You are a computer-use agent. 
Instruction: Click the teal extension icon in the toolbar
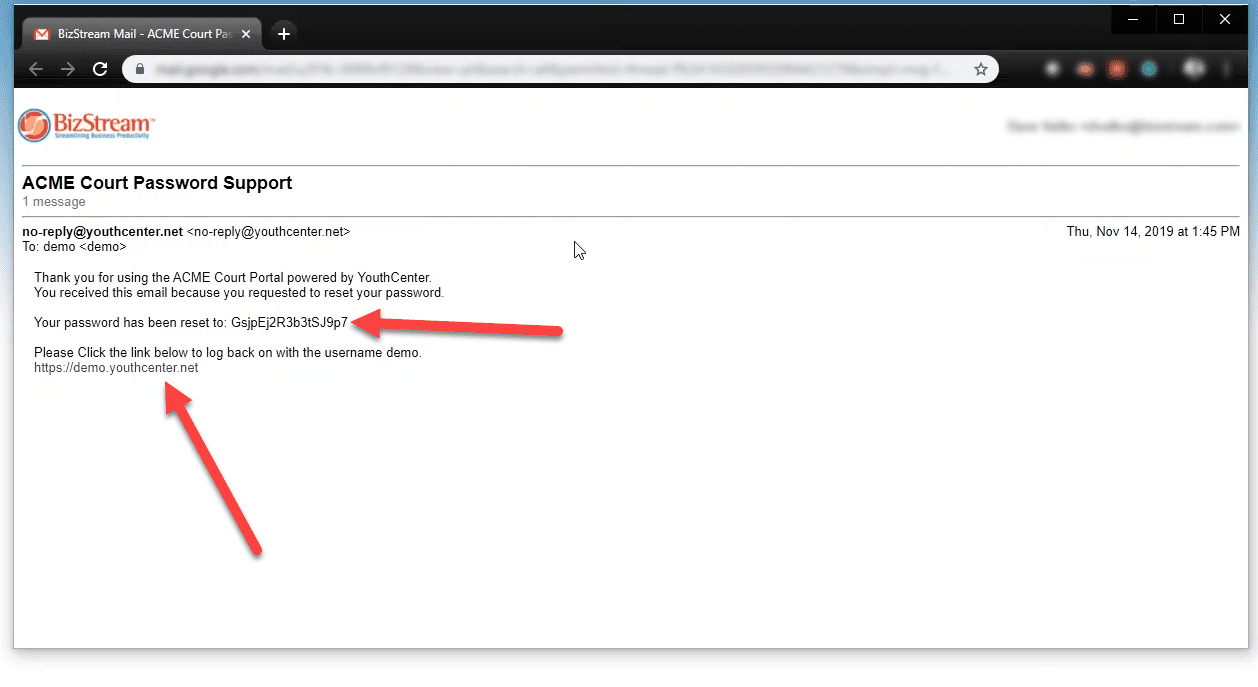point(1148,69)
